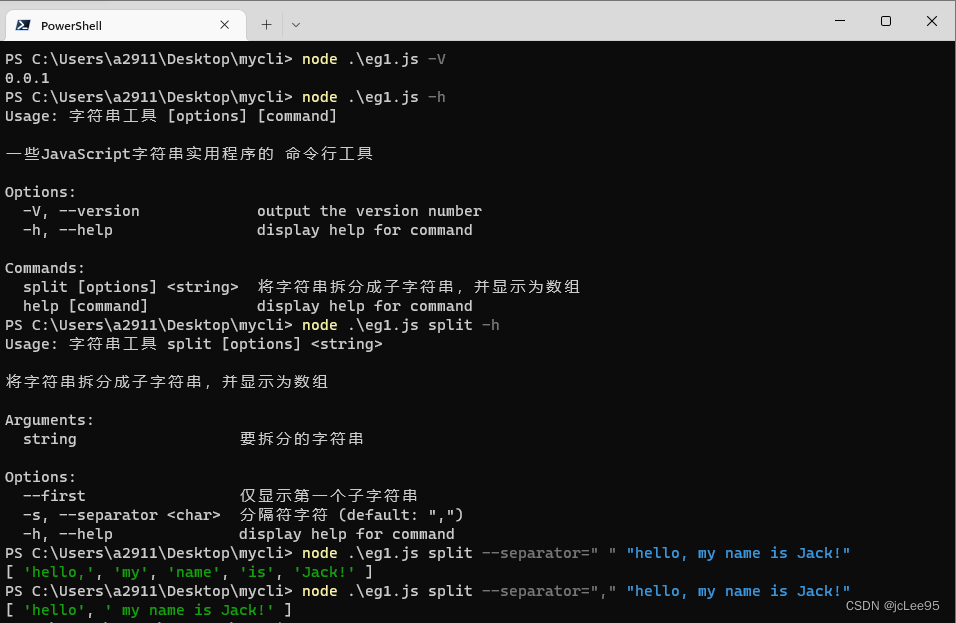The height and width of the screenshot is (623, 956).
Task: Open a new terminal tab with the plus icon
Action: point(266,24)
